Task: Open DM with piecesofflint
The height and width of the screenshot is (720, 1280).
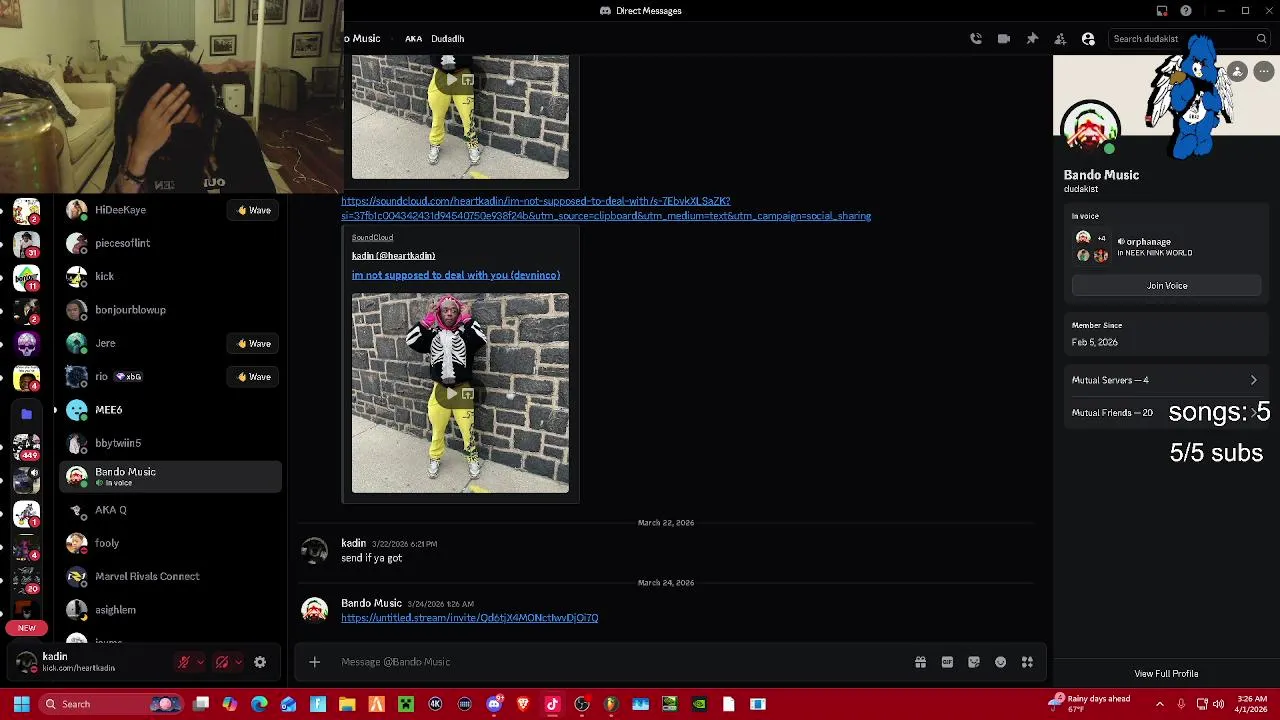Action: click(x=171, y=243)
